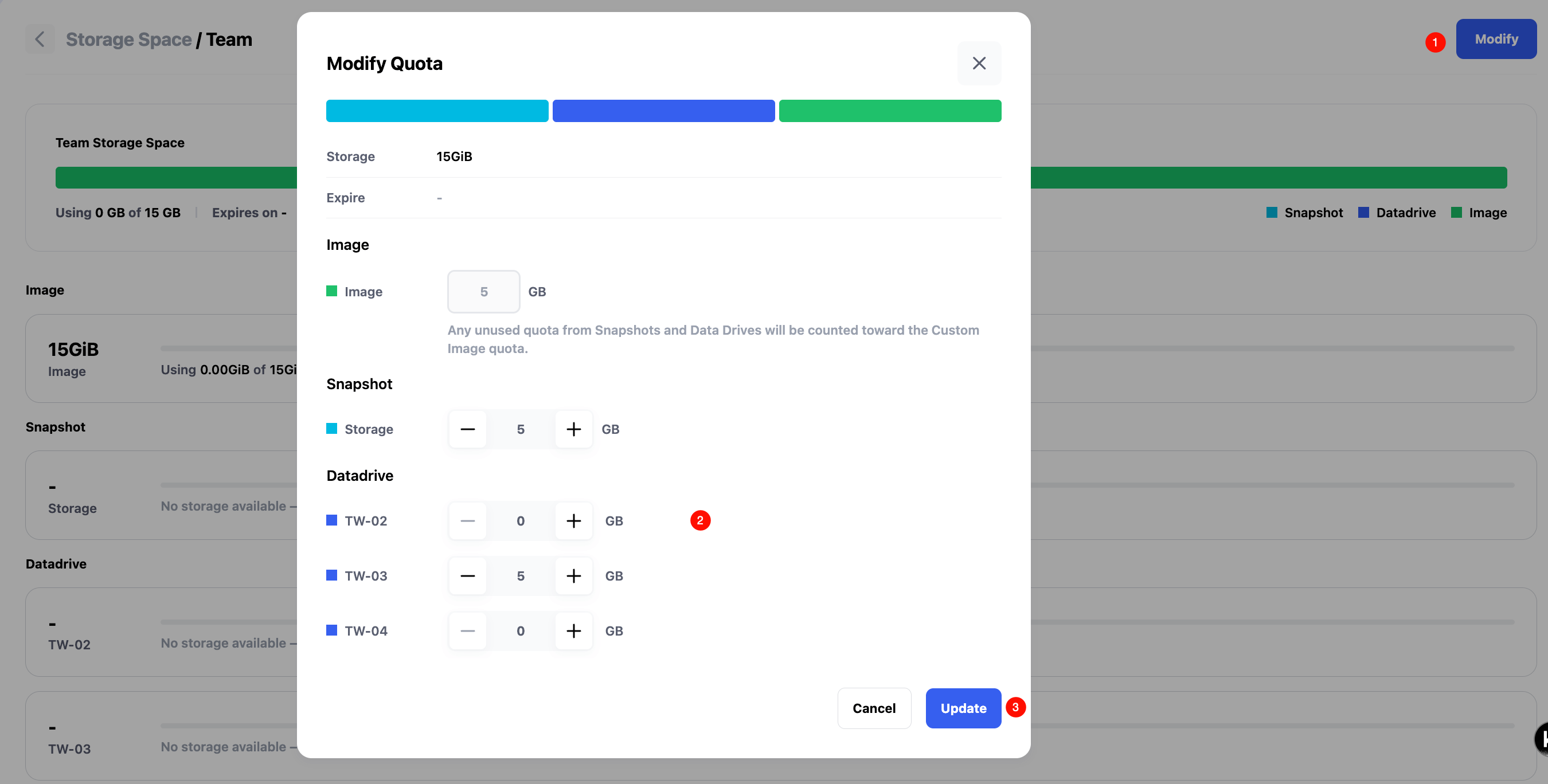1548x784 pixels.
Task: Click the green Image quota bar segment
Action: [x=889, y=111]
